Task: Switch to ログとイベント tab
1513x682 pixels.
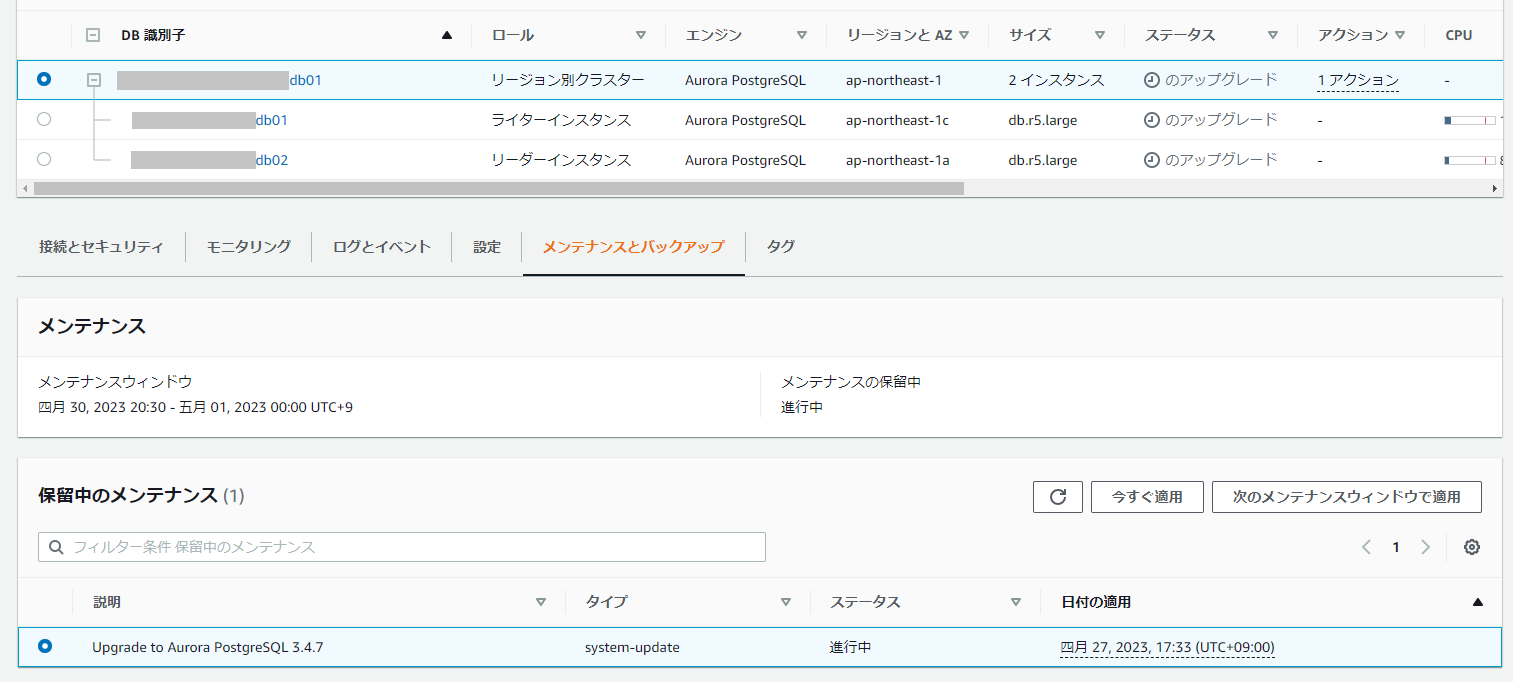Action: click(382, 246)
